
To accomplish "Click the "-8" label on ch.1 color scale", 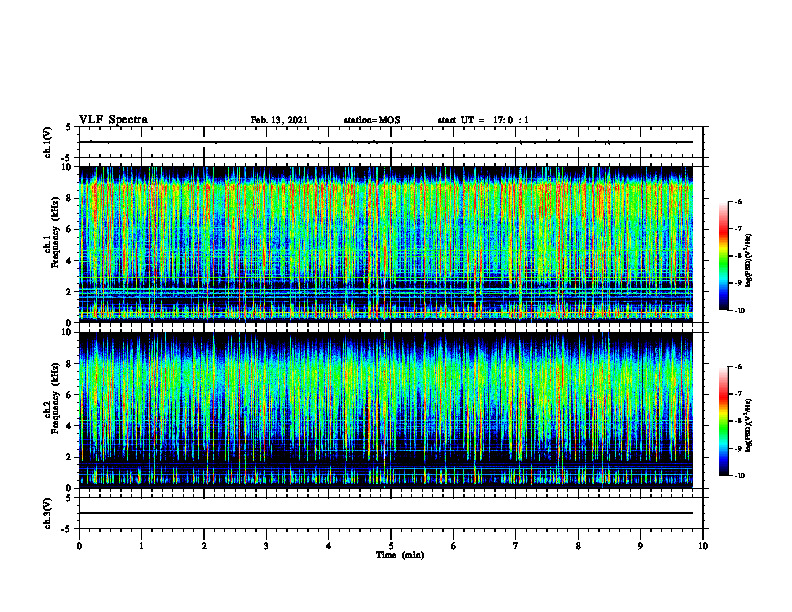I will [x=738, y=256].
